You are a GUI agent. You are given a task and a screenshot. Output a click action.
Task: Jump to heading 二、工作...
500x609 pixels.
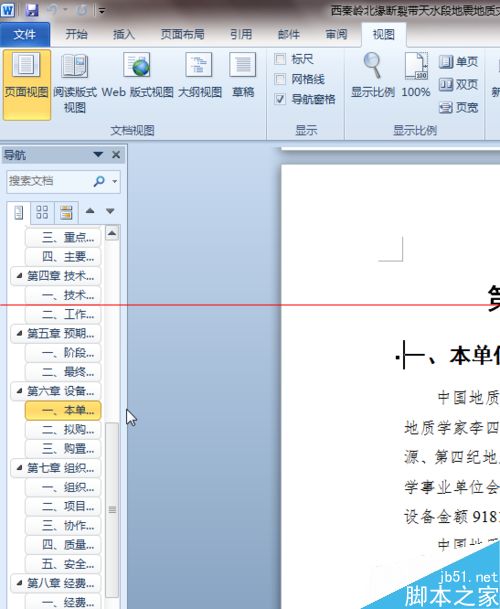(x=63, y=314)
